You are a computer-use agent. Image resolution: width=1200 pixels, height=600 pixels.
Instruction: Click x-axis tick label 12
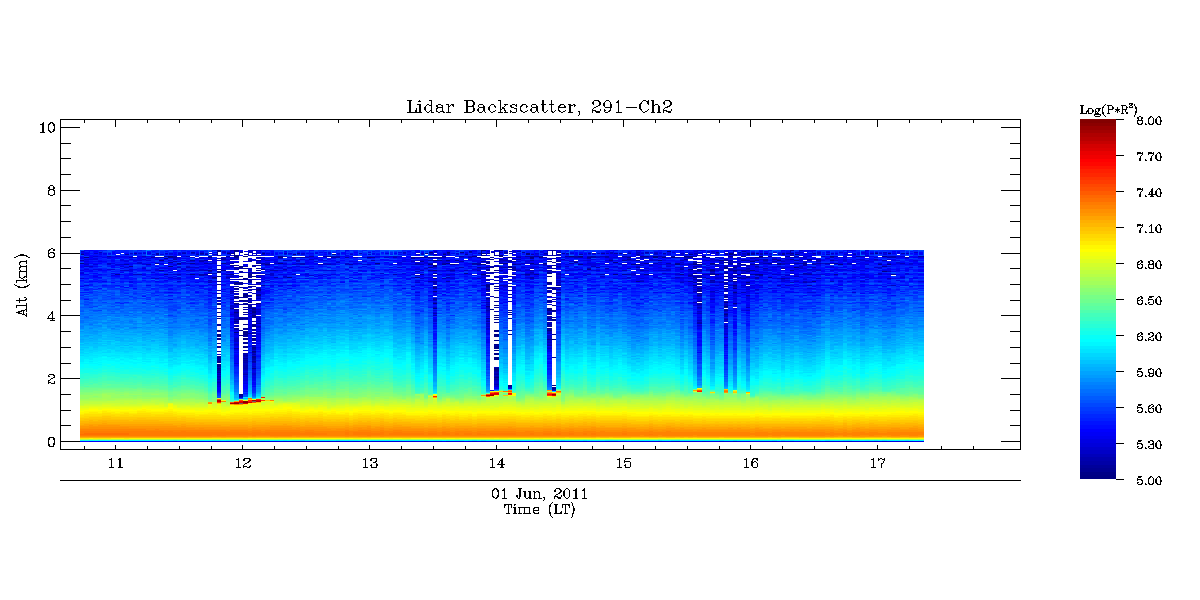(242, 463)
